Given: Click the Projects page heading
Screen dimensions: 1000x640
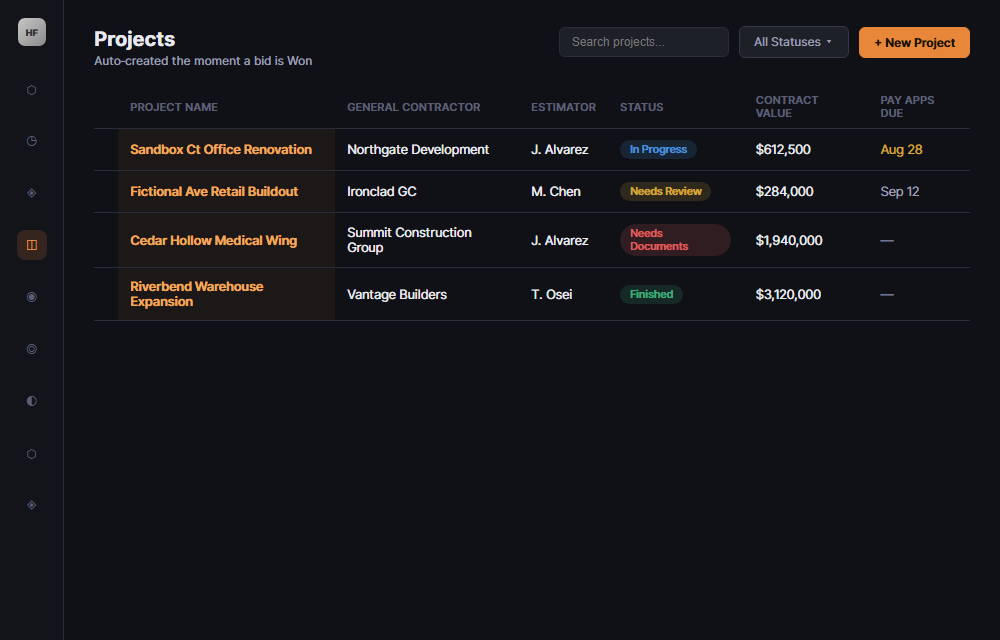Looking at the screenshot, I should click(x=135, y=39).
